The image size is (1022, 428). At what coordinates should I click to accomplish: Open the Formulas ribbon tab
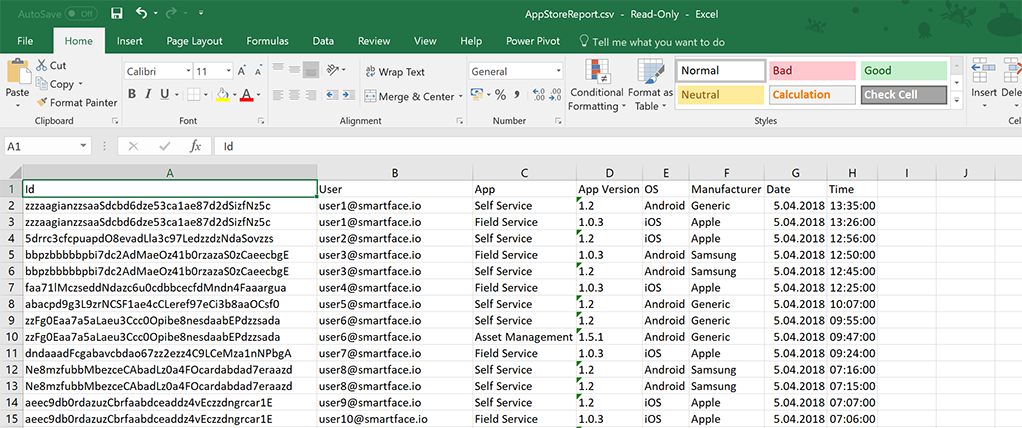[x=268, y=41]
